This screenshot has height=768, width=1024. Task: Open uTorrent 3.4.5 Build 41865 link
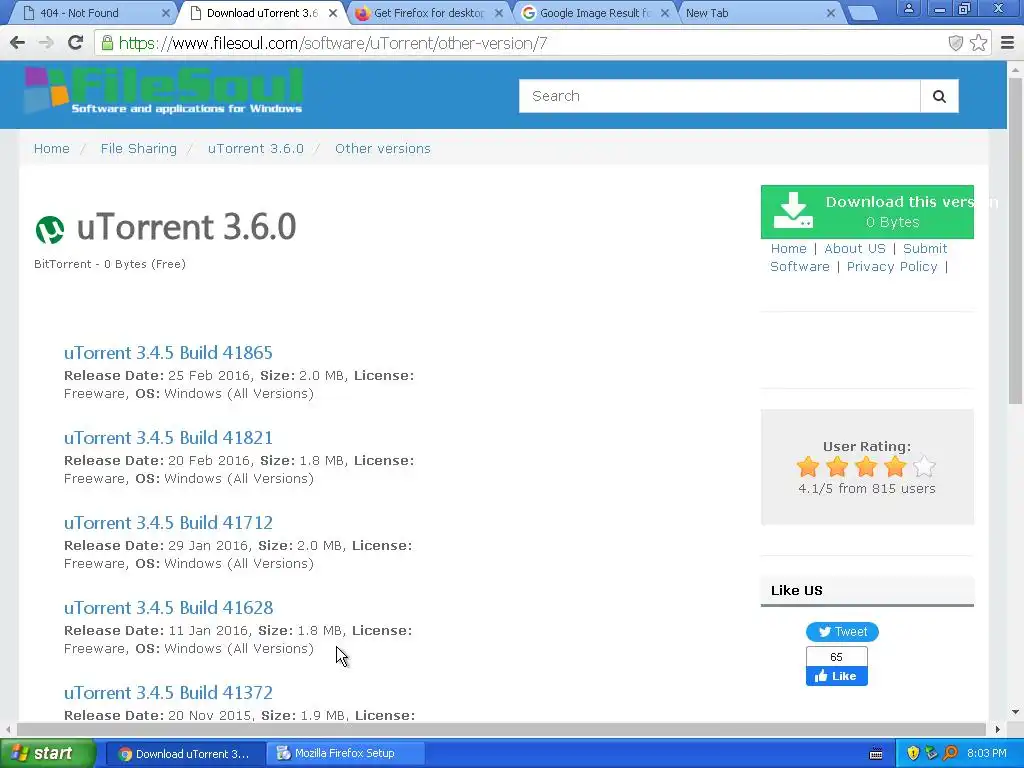pyautogui.click(x=168, y=353)
